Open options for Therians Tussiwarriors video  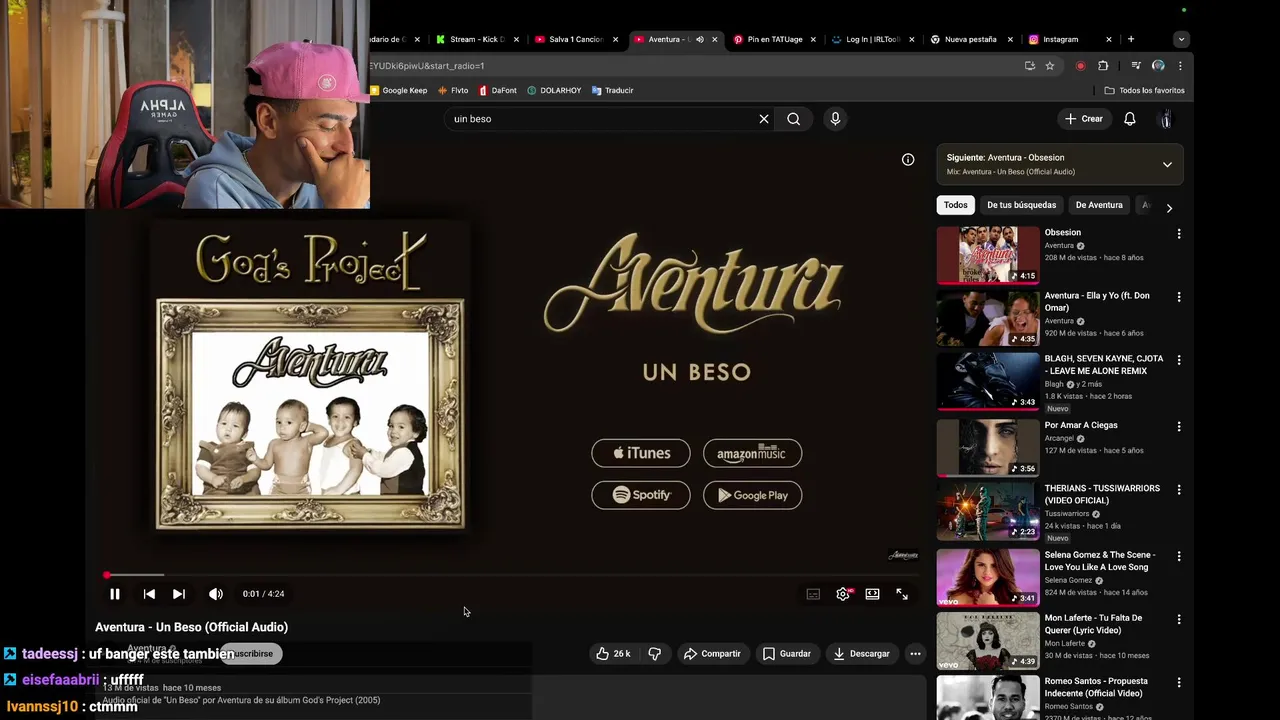click(x=1179, y=490)
